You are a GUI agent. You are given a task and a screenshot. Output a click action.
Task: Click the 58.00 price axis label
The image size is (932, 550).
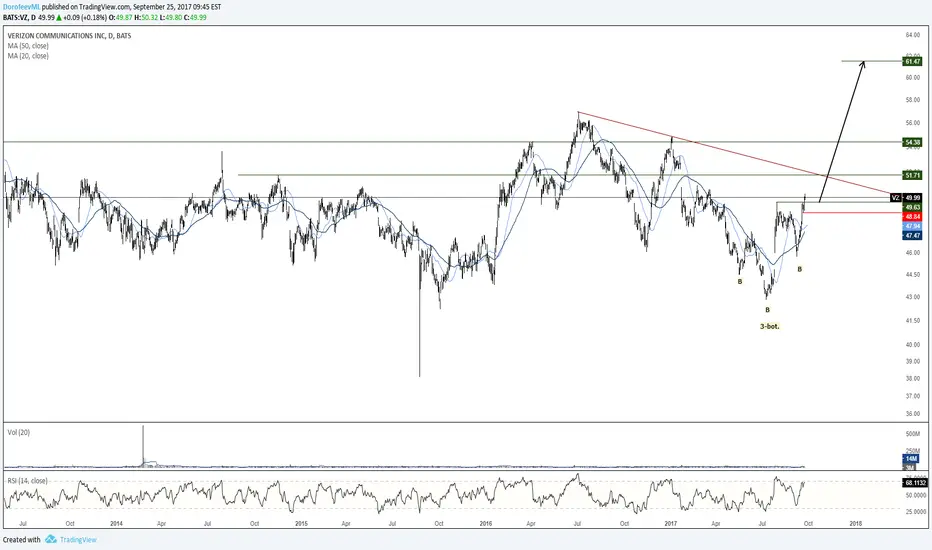912,100
